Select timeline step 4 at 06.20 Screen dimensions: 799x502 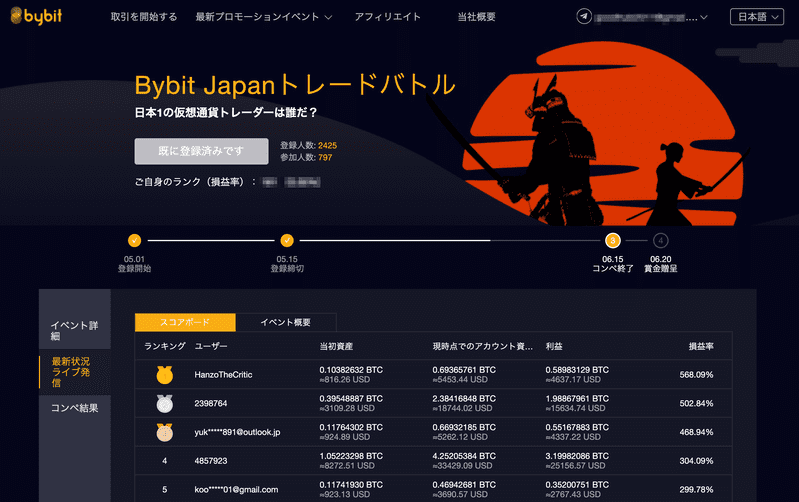660,240
